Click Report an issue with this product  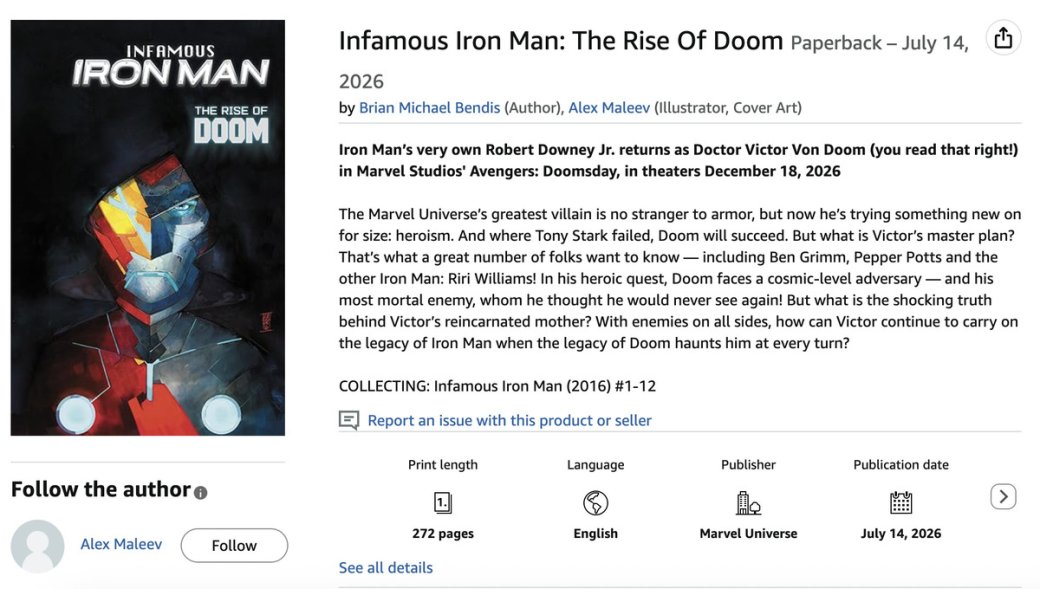point(509,420)
